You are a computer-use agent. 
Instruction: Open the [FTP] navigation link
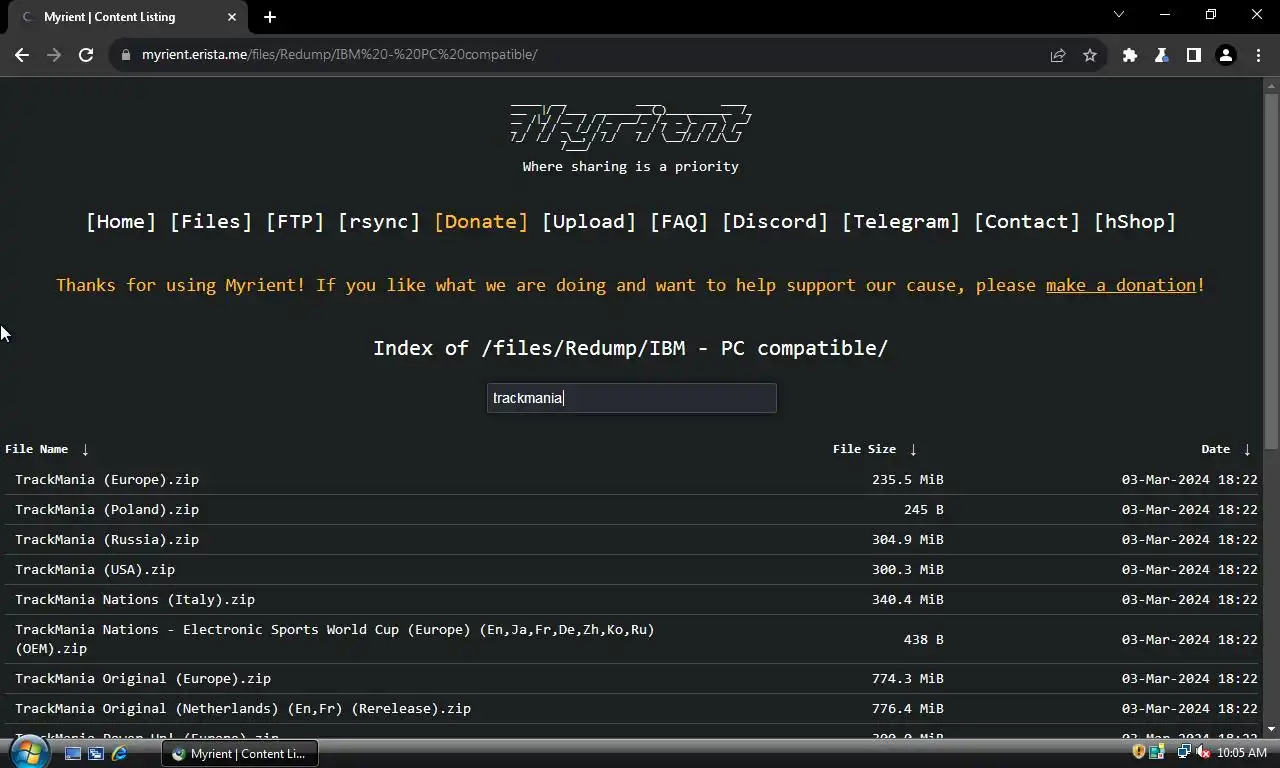tap(295, 222)
